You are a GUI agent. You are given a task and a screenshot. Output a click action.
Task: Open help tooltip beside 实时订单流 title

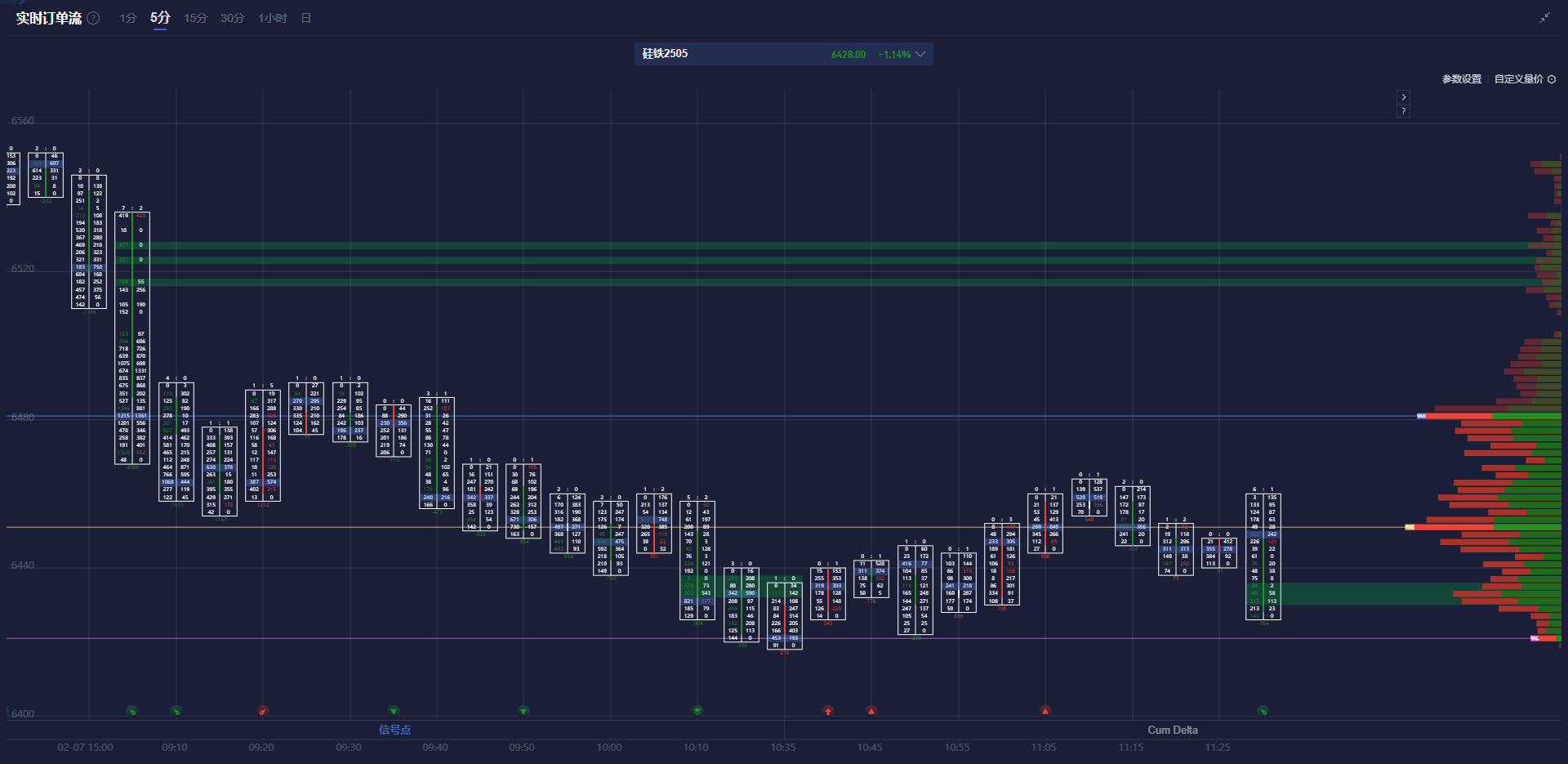click(x=93, y=18)
